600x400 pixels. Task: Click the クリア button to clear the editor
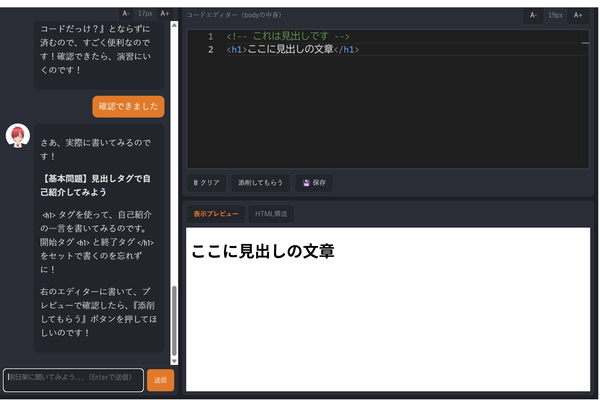(x=206, y=183)
